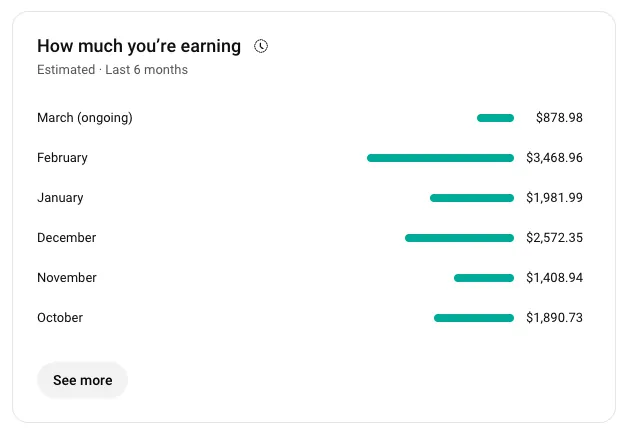This screenshot has height=439, width=632.
Task: Click the $3,468.96 February amount
Action: tap(554, 158)
